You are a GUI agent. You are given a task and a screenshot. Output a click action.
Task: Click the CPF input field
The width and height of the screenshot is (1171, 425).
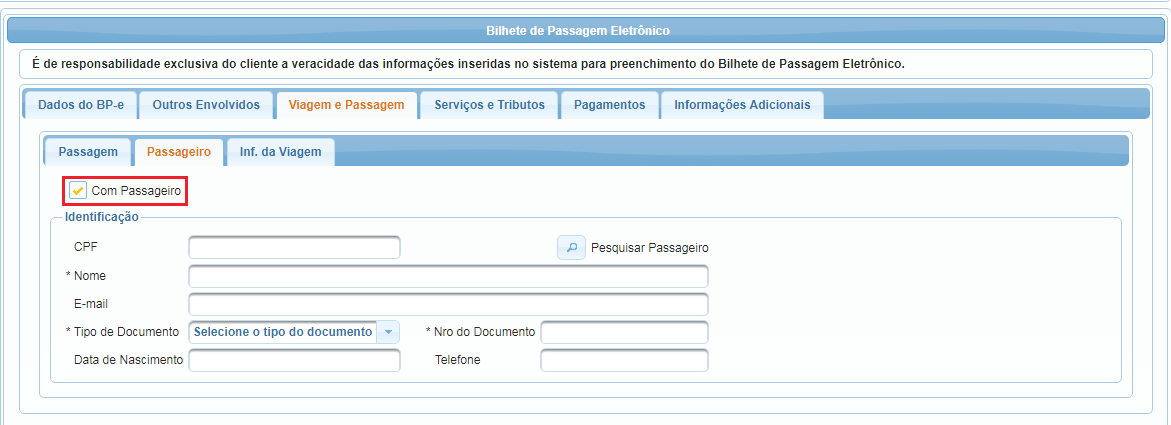(x=294, y=247)
